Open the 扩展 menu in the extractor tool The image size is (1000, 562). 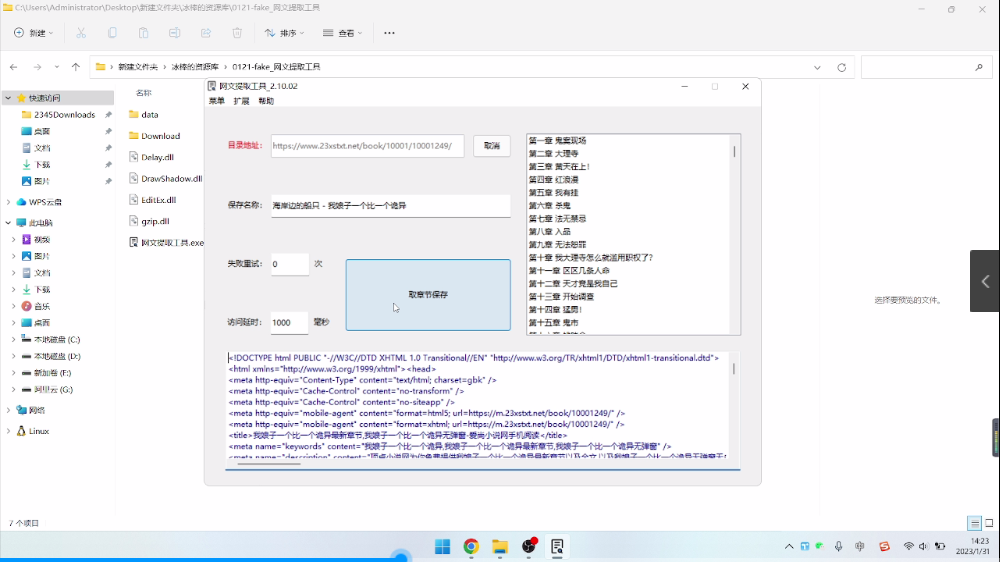click(x=241, y=101)
